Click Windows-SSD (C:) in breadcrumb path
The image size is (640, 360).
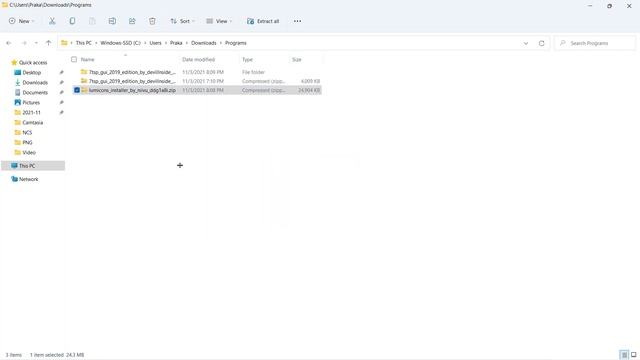[x=120, y=43]
